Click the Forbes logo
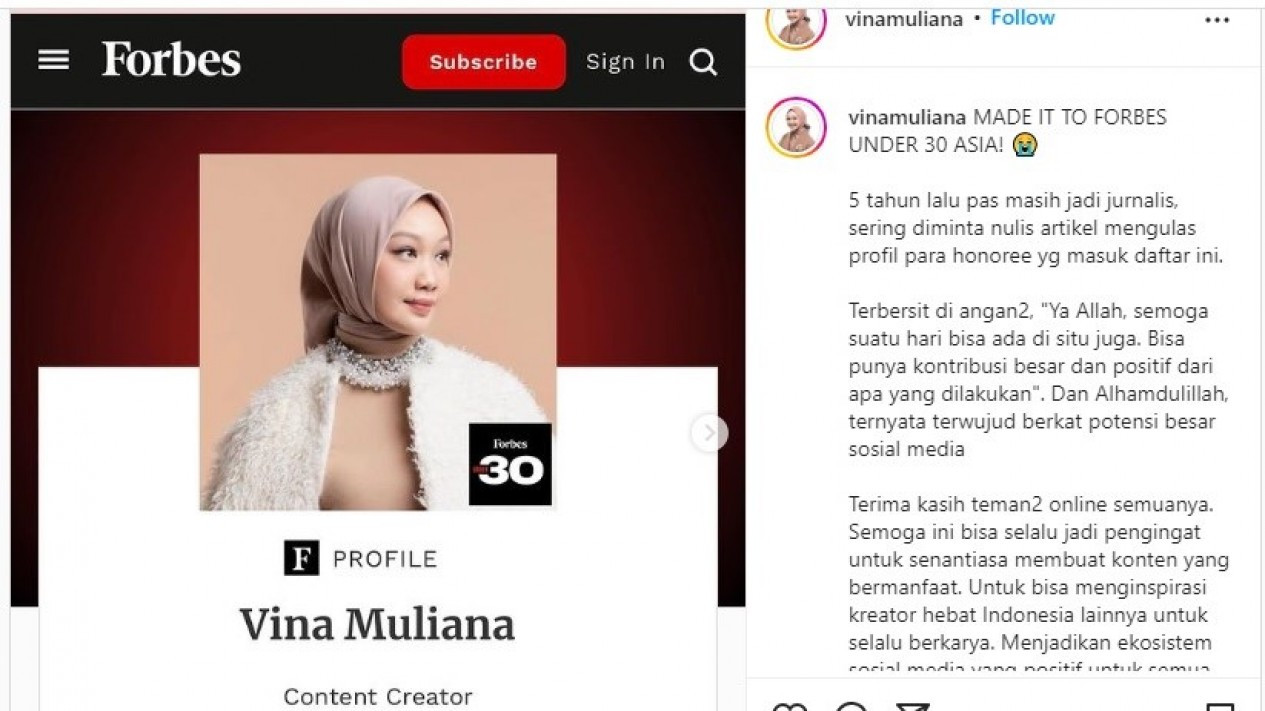Image resolution: width=1265 pixels, height=711 pixels. 171,60
